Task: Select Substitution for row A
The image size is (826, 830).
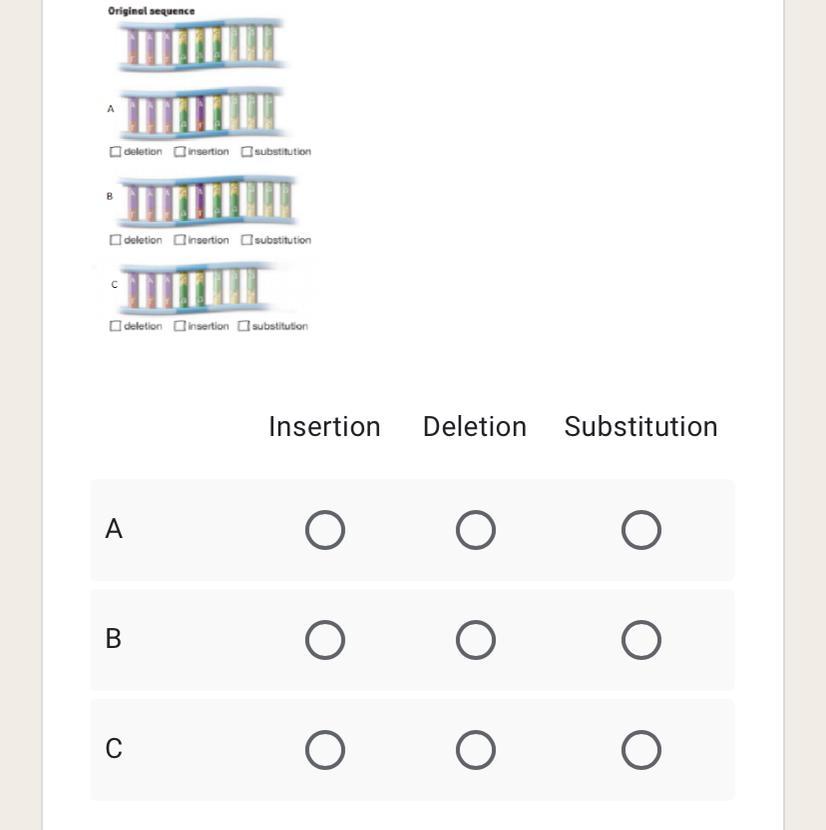Action: pos(641,530)
